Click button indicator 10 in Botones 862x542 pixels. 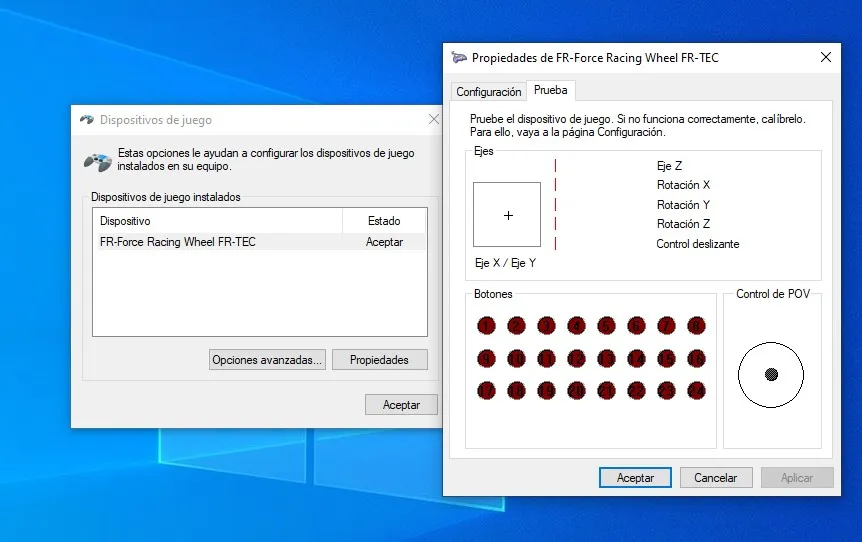click(516, 359)
